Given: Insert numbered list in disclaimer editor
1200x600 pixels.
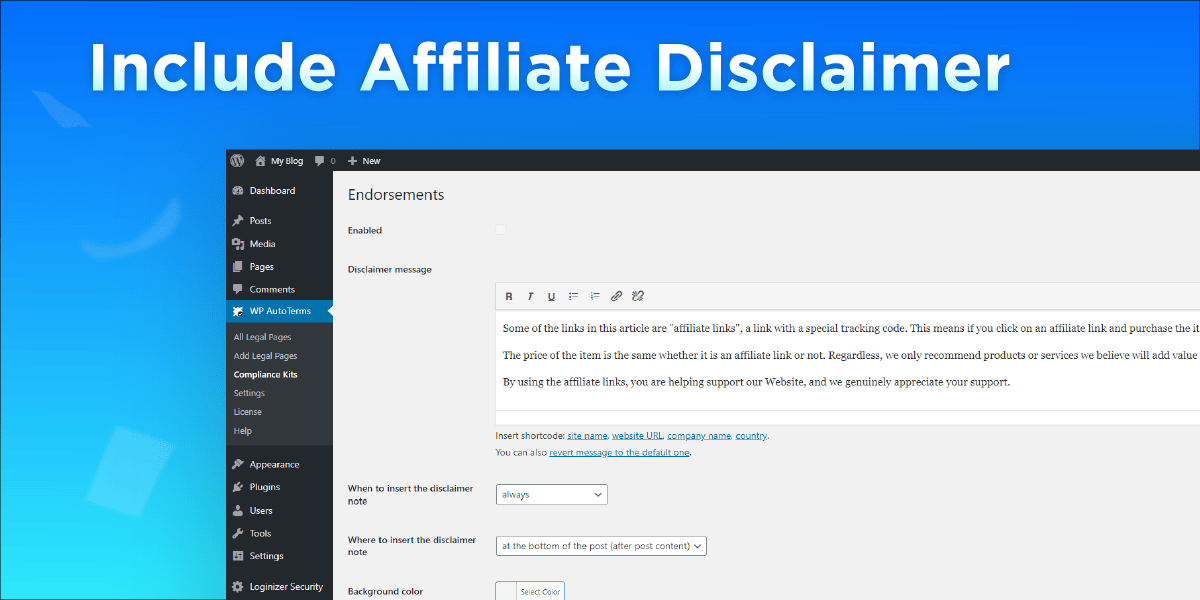Looking at the screenshot, I should click(595, 296).
